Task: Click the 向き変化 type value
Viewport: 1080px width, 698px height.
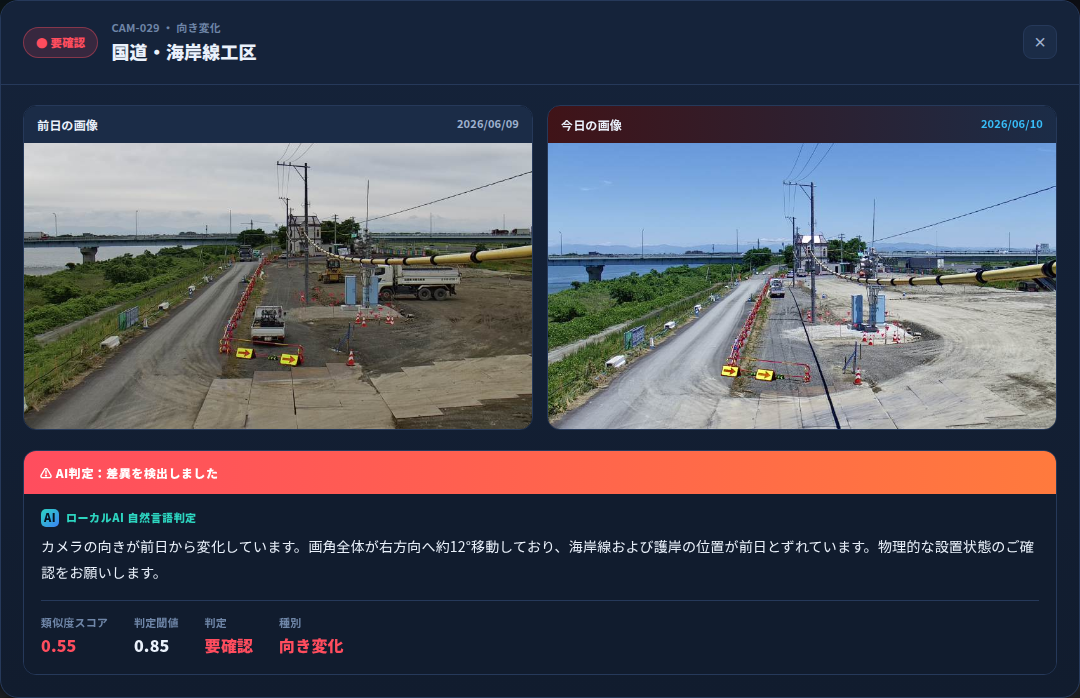Action: [x=311, y=646]
